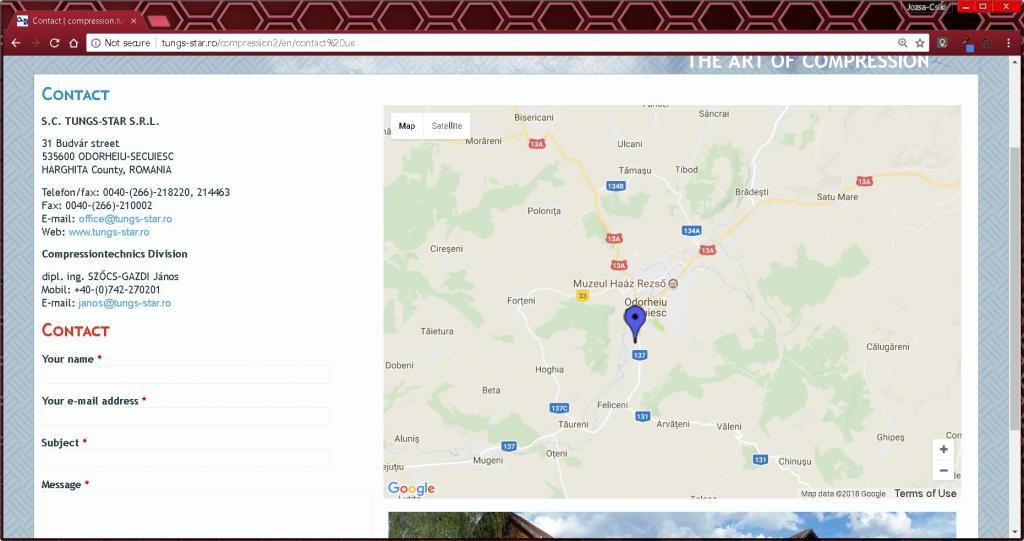Click the browser back arrow
Image resolution: width=1024 pixels, height=541 pixels.
[15, 43]
